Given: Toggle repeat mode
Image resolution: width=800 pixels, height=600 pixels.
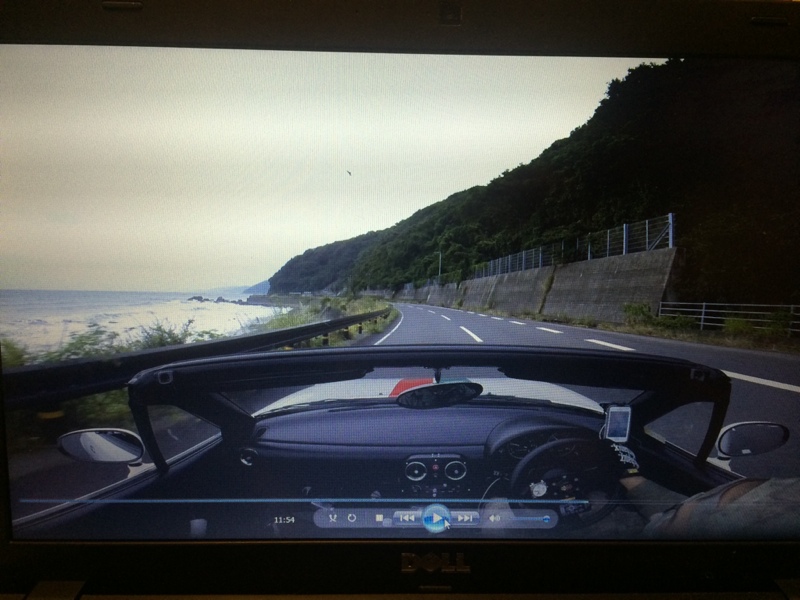Looking at the screenshot, I should click(x=352, y=518).
